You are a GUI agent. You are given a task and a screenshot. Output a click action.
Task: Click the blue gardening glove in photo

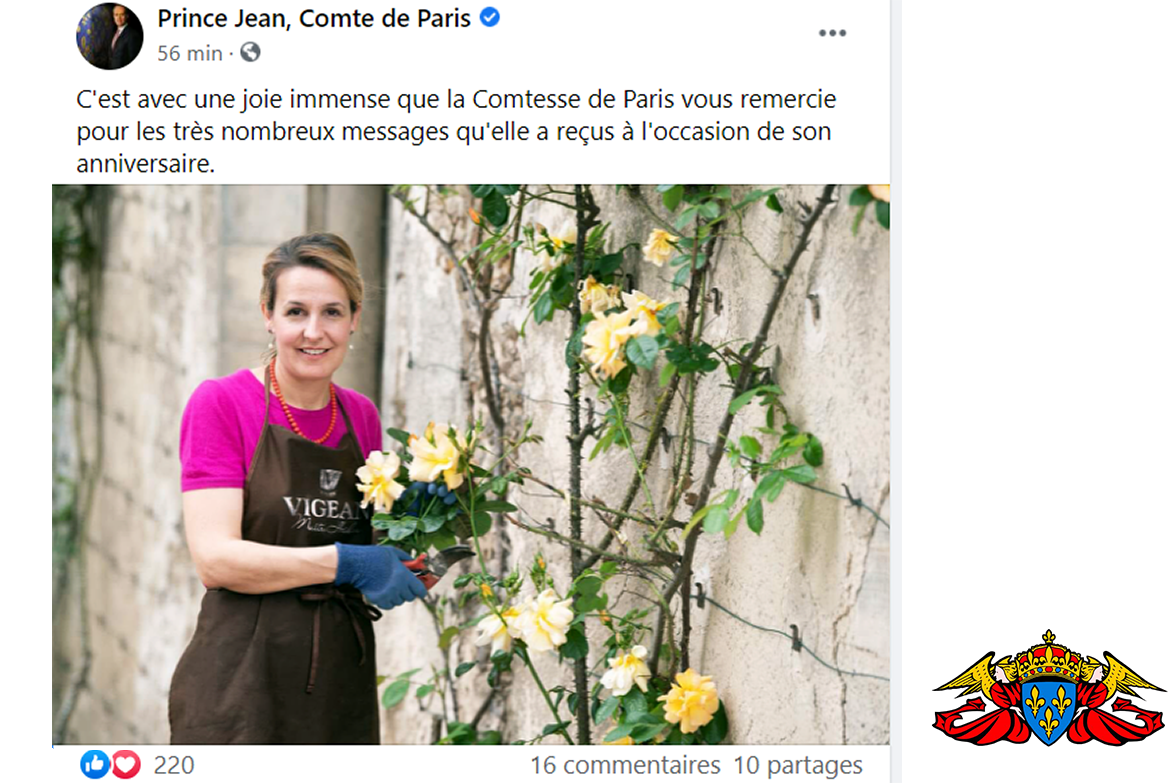click(x=380, y=573)
